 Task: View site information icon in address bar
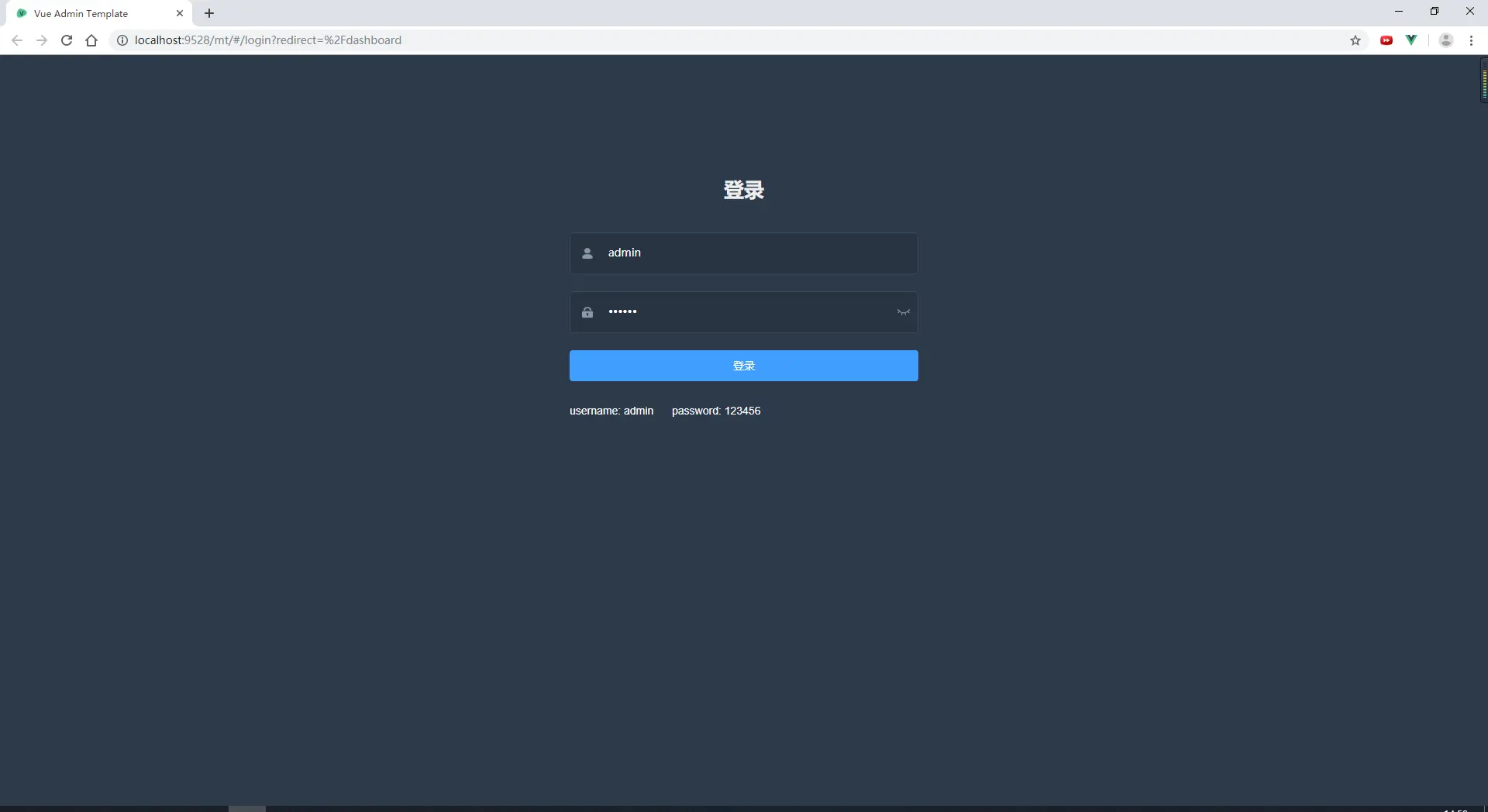pos(122,40)
